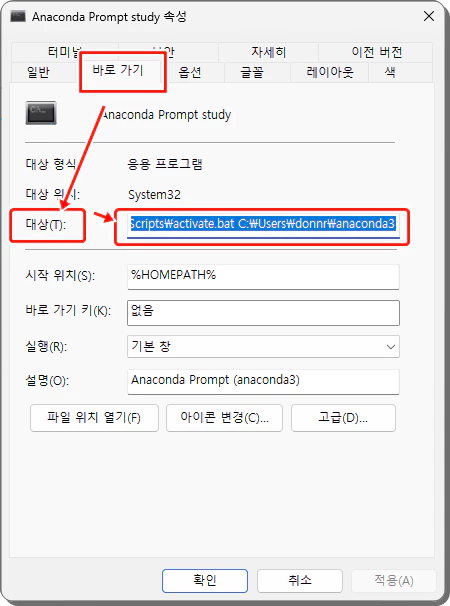Click the 아이콘 변경(C)... button
This screenshot has height=606, width=450.
(x=224, y=418)
